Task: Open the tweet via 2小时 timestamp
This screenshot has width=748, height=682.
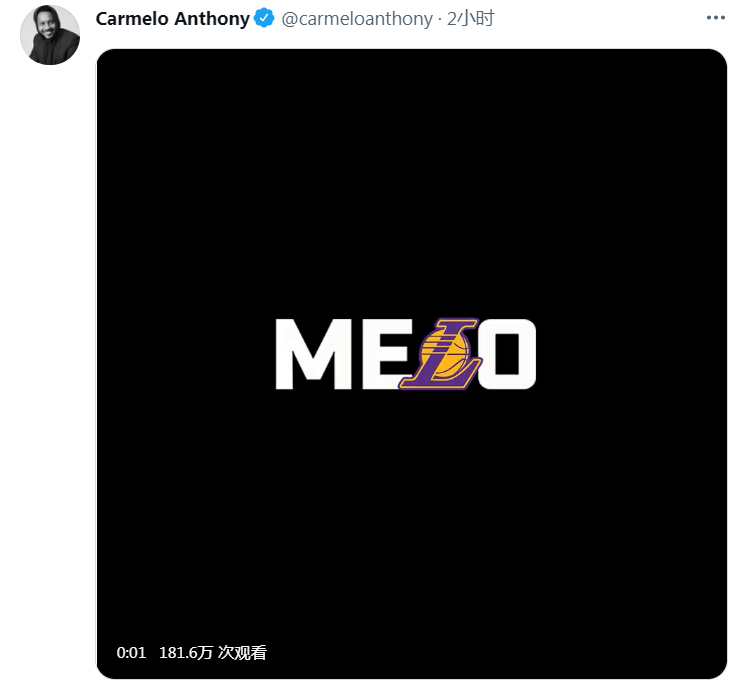Action: click(470, 19)
